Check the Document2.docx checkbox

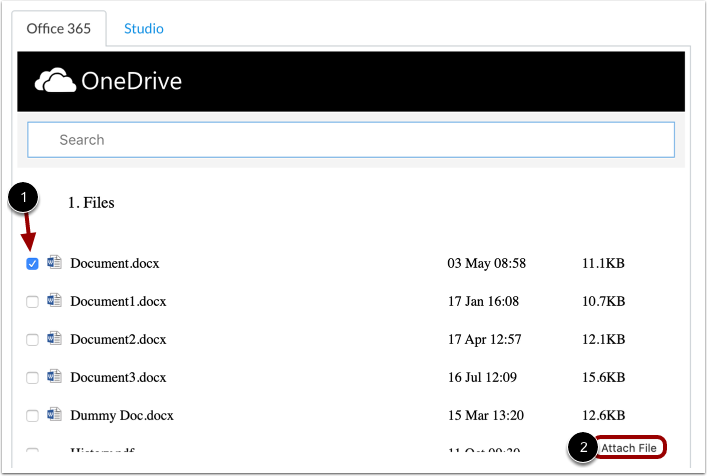pyautogui.click(x=32, y=339)
